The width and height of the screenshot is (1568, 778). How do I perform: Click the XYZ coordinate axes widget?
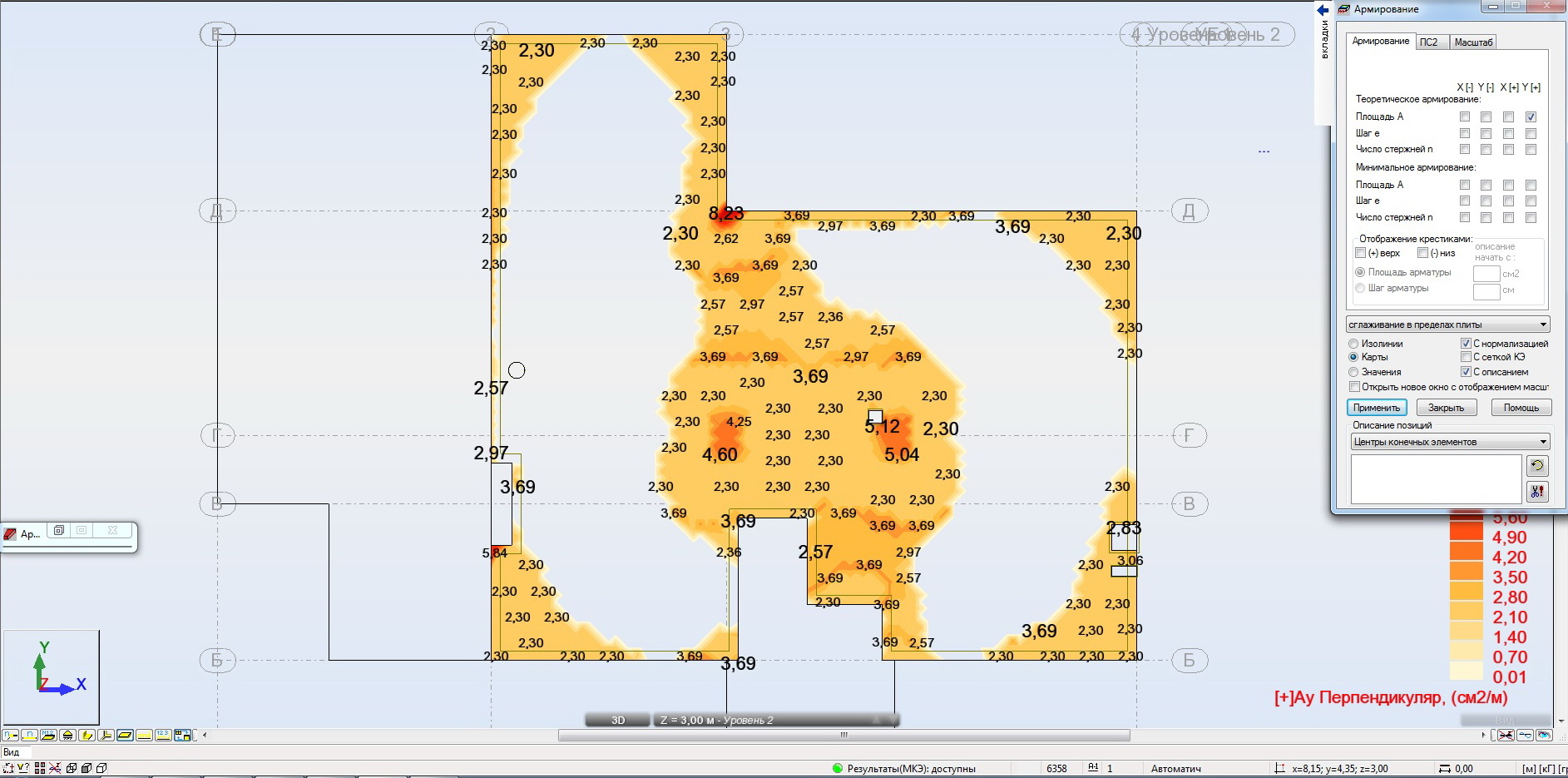point(52,676)
